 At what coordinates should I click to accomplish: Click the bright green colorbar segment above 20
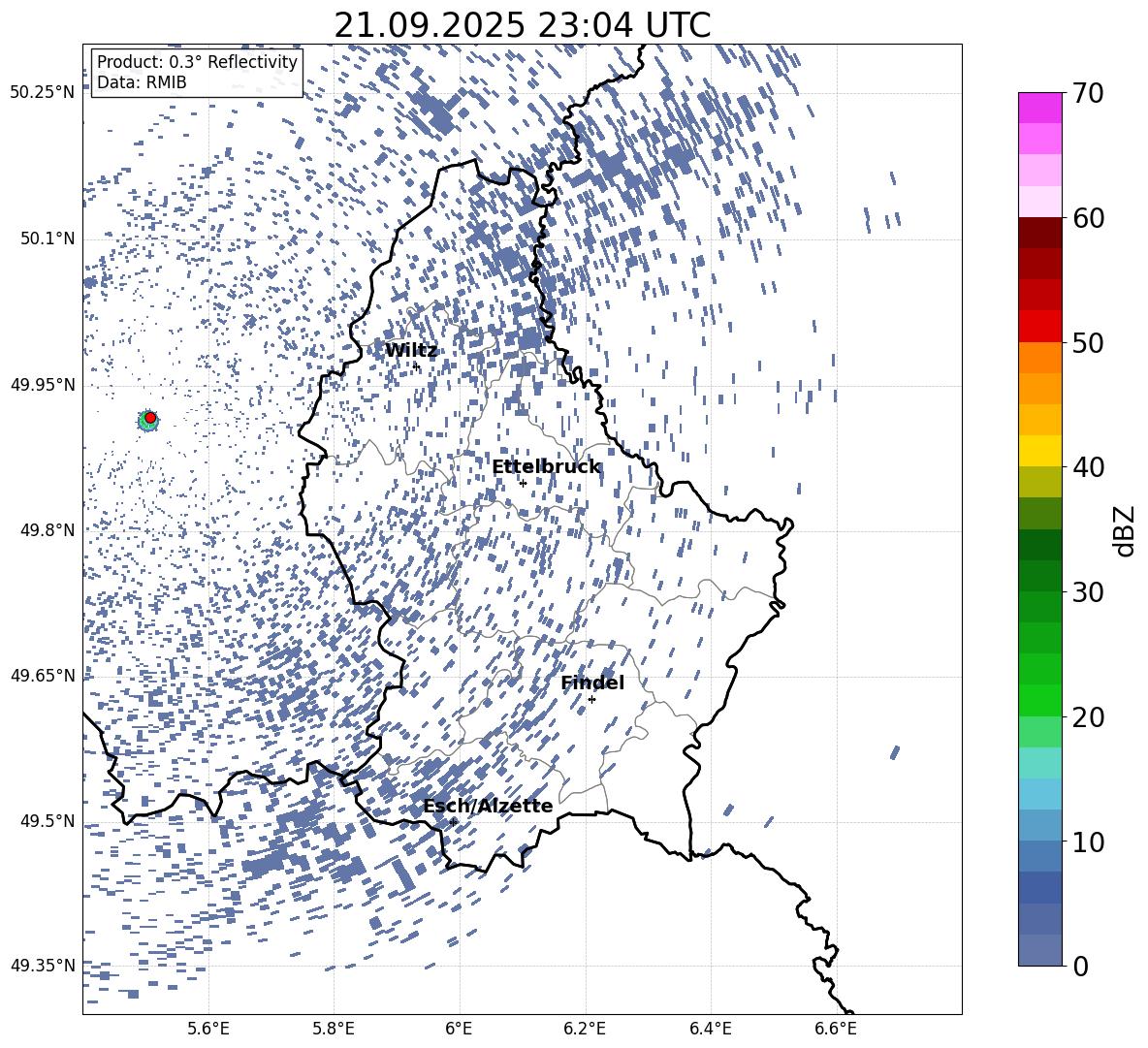(x=1039, y=701)
